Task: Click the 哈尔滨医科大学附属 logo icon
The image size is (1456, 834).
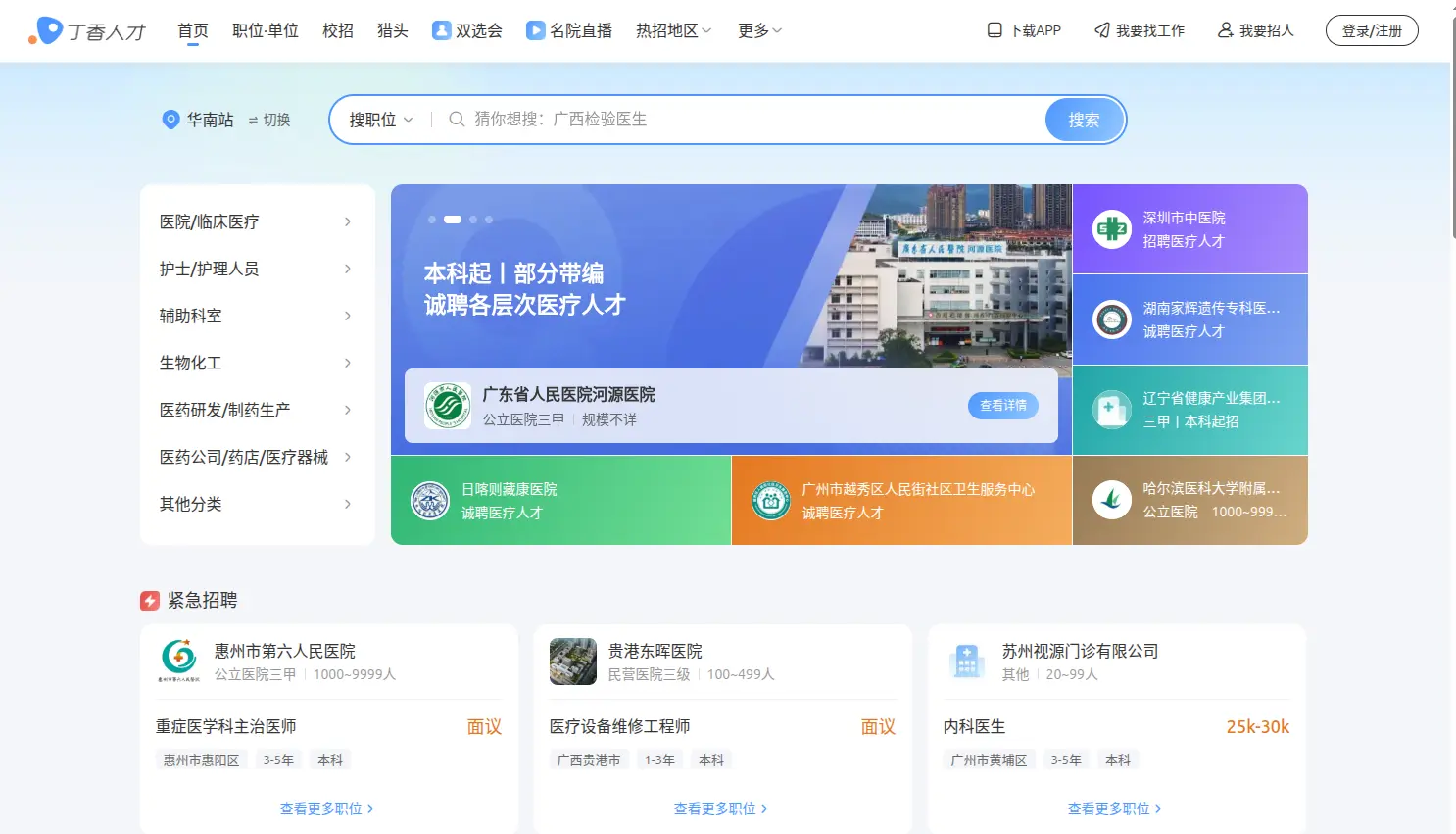Action: (1112, 500)
